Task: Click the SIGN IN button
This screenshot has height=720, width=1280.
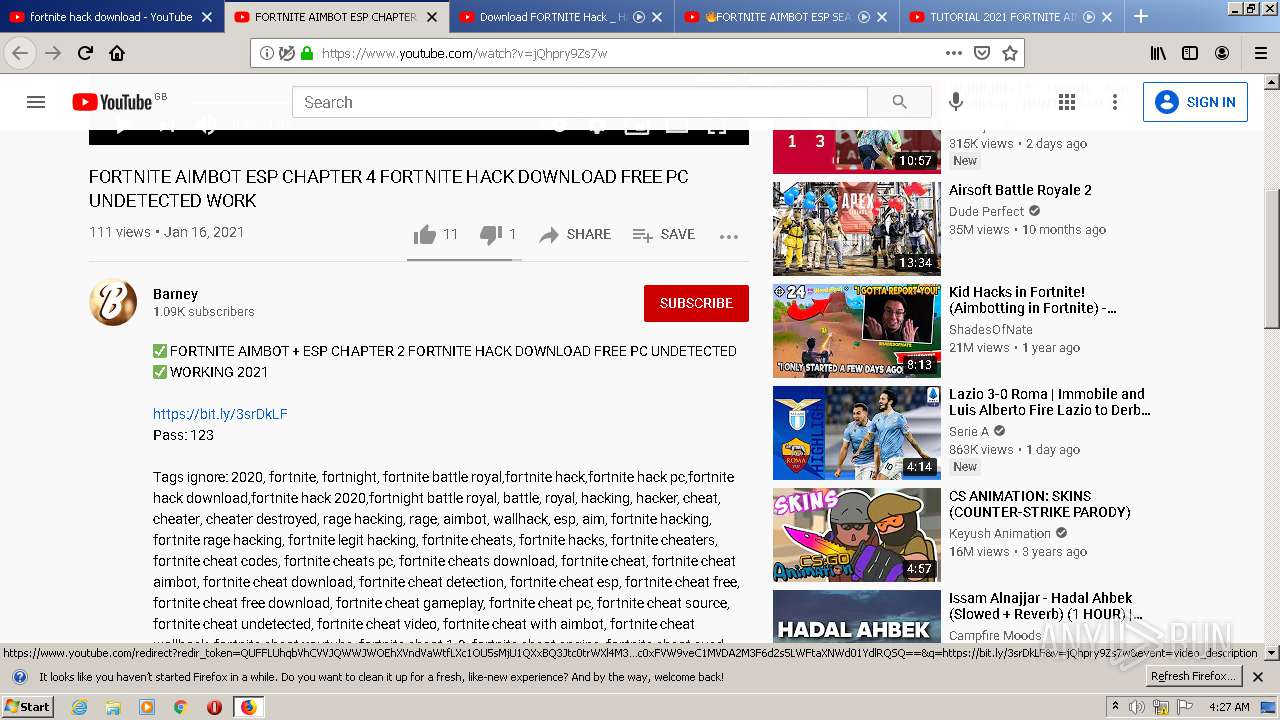Action: point(1195,102)
